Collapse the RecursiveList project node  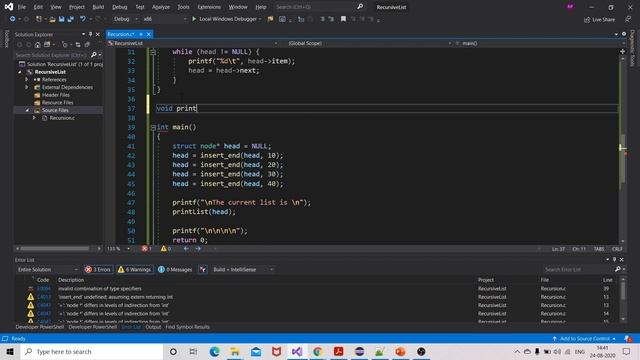(x=20, y=72)
